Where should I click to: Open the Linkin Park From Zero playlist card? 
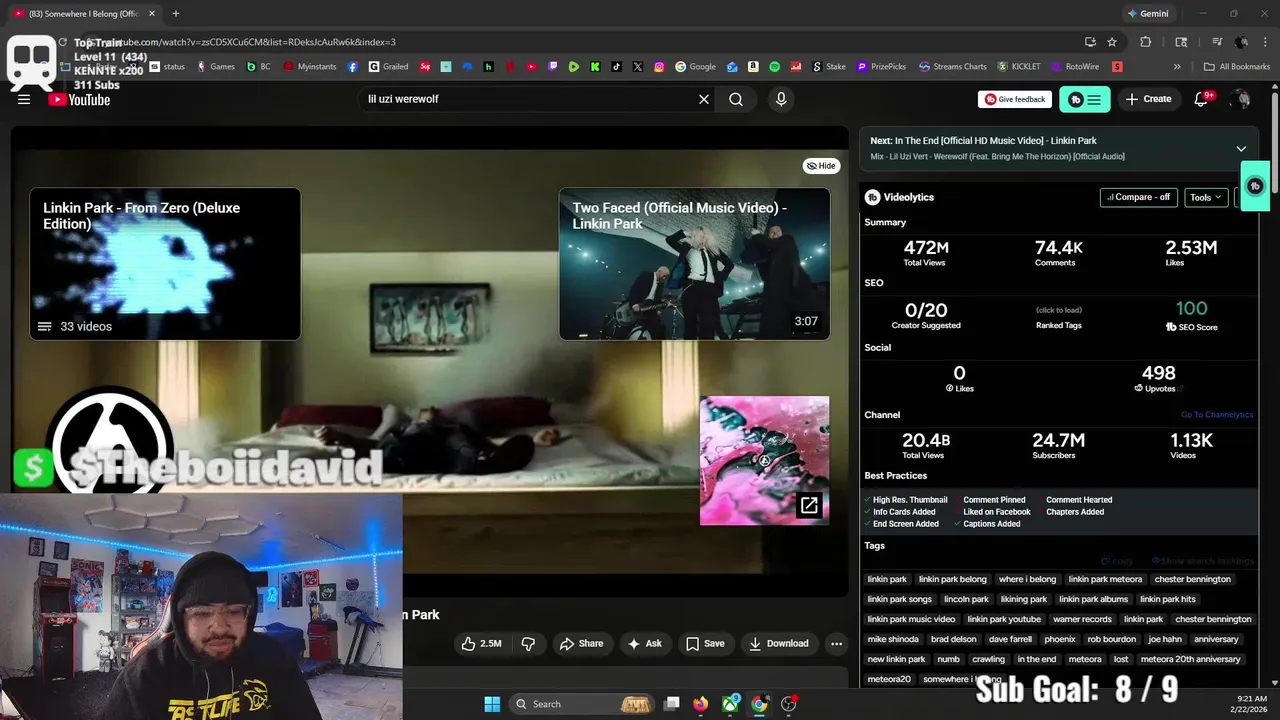pyautogui.click(x=165, y=264)
